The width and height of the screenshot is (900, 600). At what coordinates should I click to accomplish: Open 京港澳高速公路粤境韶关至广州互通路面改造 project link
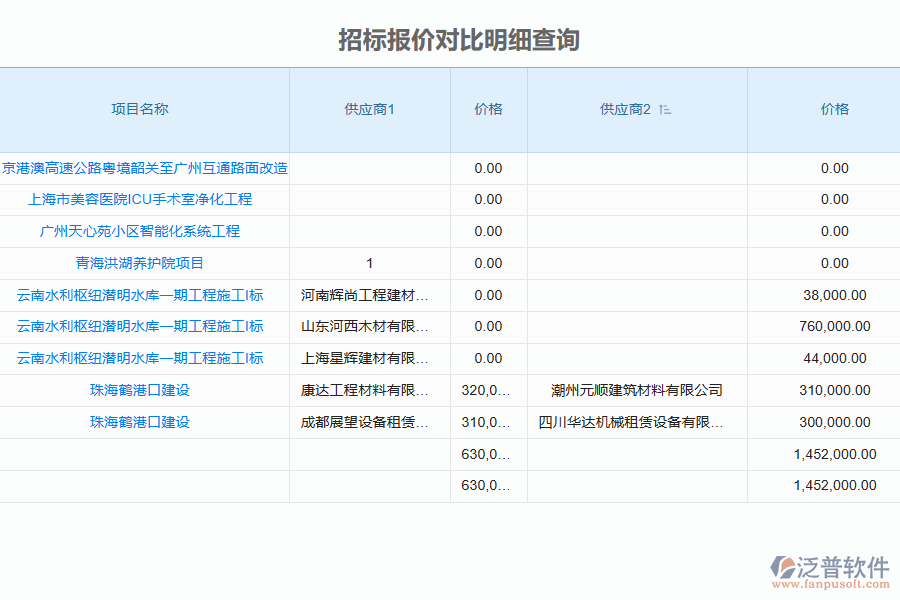[x=144, y=168]
